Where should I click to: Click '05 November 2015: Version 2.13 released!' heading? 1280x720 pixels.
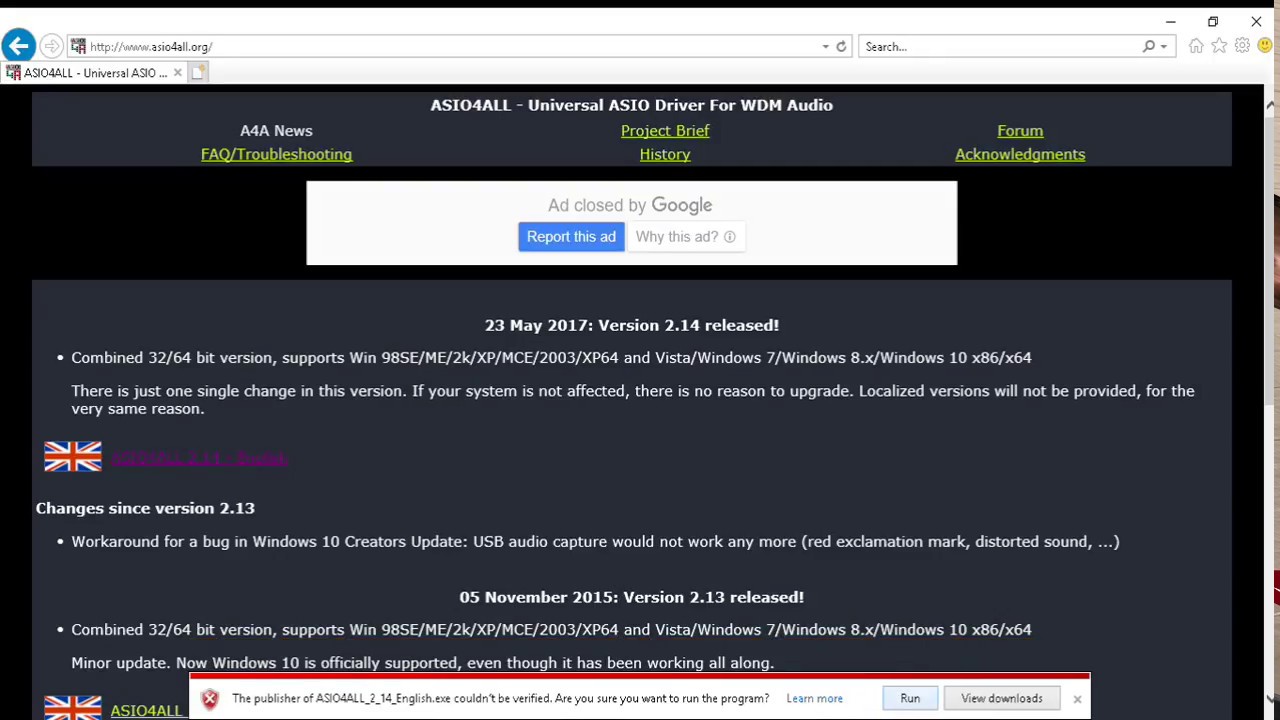pos(632,597)
